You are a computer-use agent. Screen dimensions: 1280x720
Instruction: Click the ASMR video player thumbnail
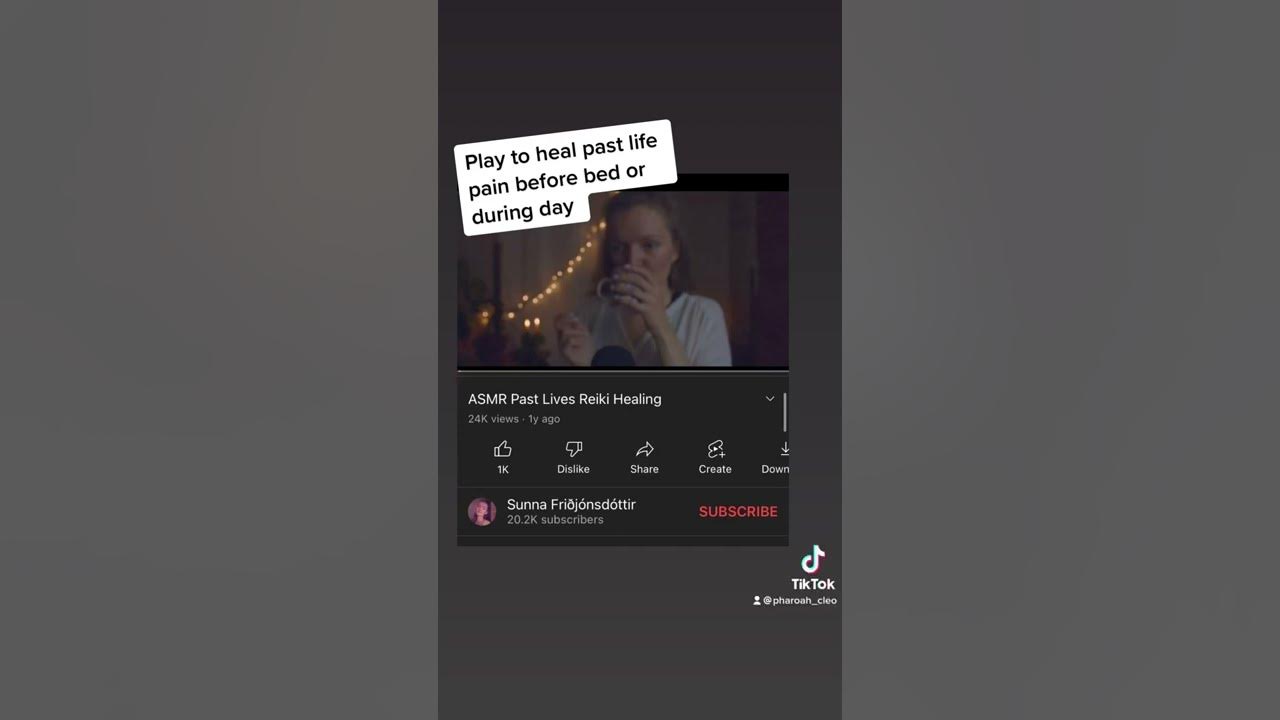pyautogui.click(x=623, y=279)
